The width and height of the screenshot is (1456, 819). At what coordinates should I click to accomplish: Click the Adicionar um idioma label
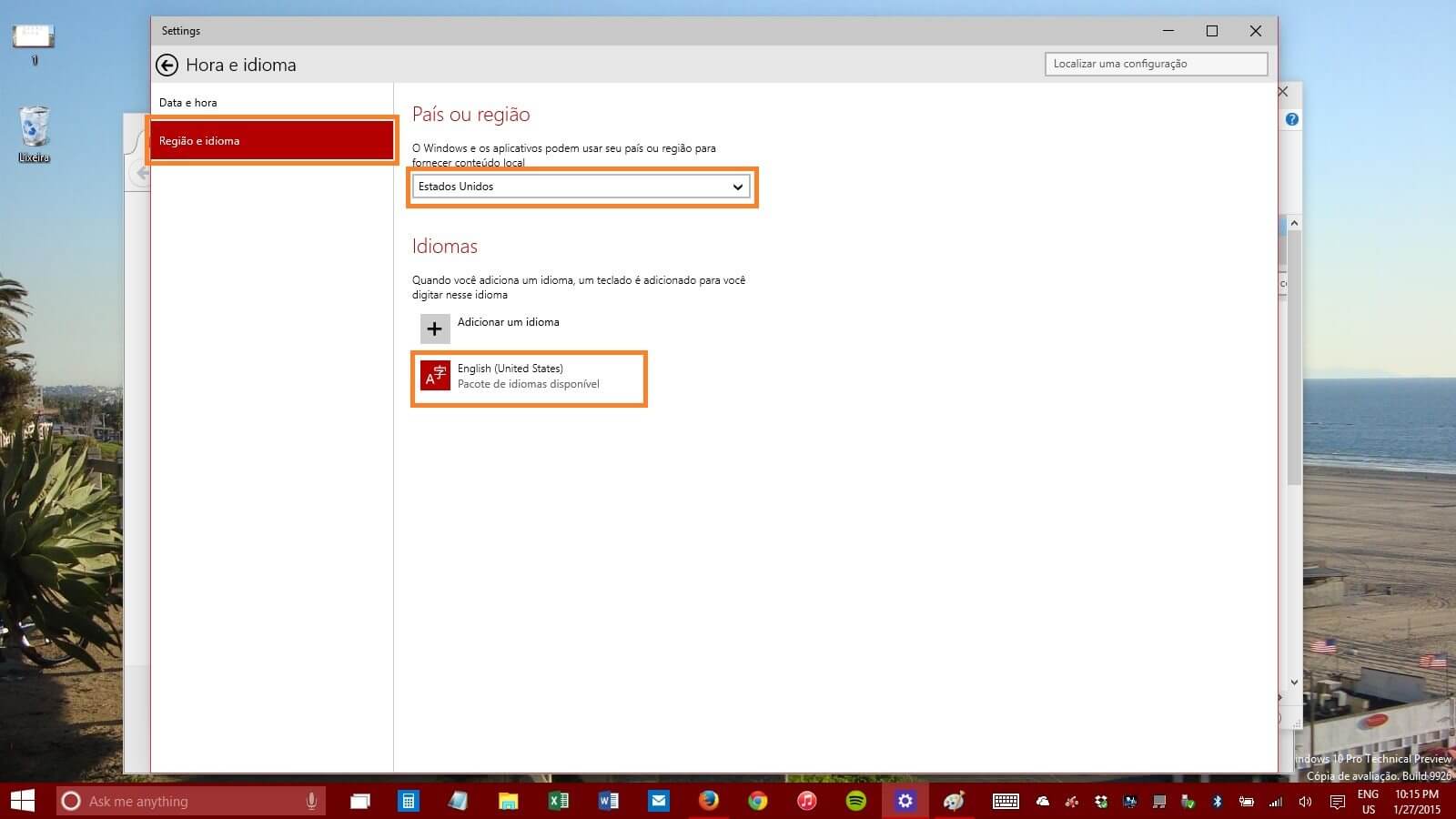click(508, 322)
